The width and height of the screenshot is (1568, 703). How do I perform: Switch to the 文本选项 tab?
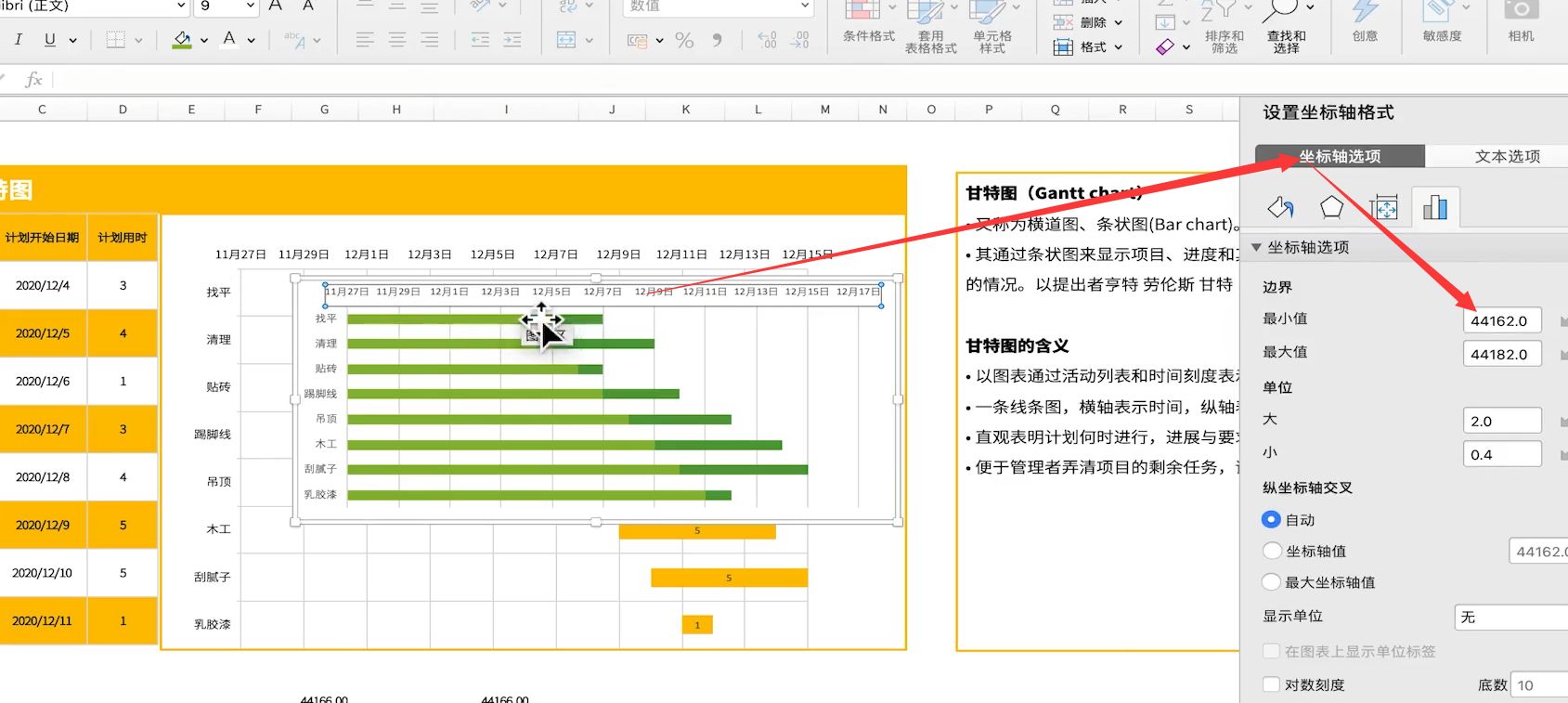coord(1507,156)
